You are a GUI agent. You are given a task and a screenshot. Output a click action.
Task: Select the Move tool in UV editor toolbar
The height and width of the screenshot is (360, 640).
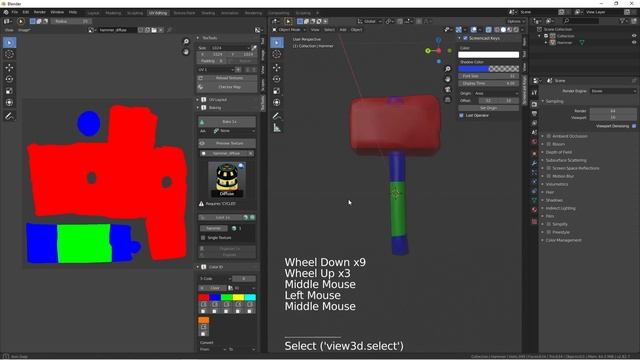[x=9, y=67]
